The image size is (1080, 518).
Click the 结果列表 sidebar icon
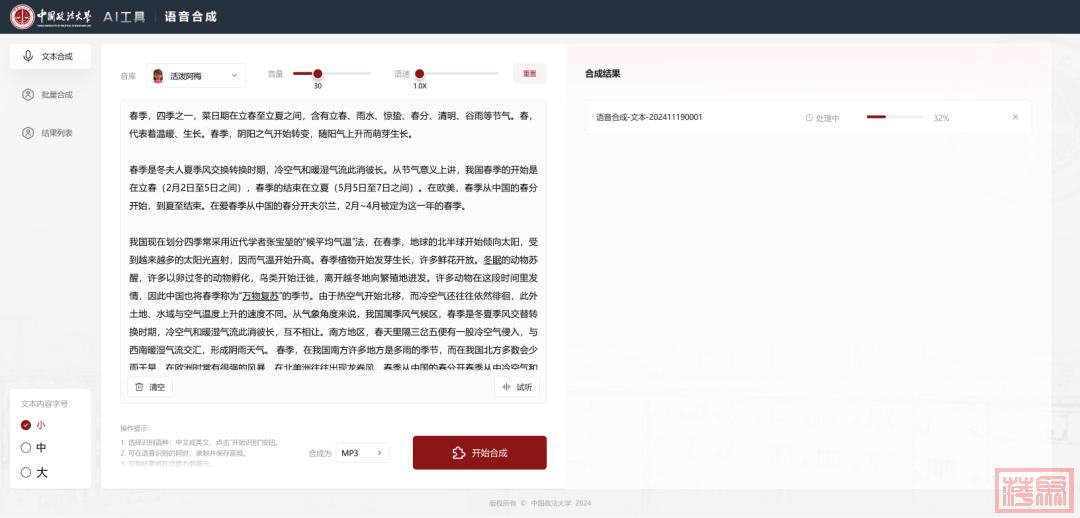click(x=28, y=132)
